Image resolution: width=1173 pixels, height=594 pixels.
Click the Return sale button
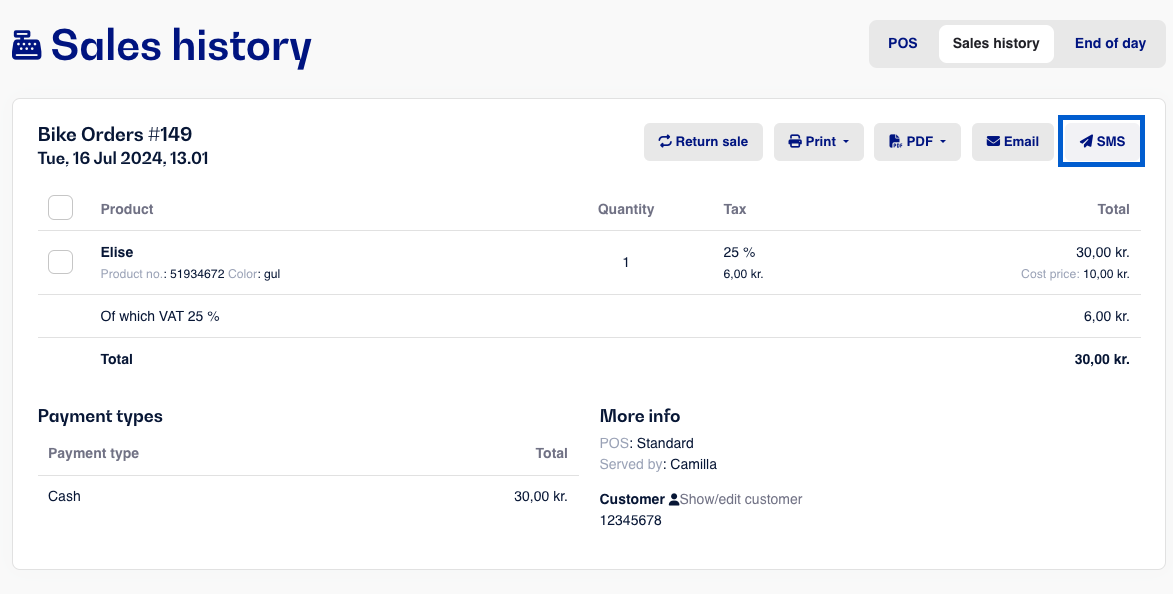[x=703, y=141]
